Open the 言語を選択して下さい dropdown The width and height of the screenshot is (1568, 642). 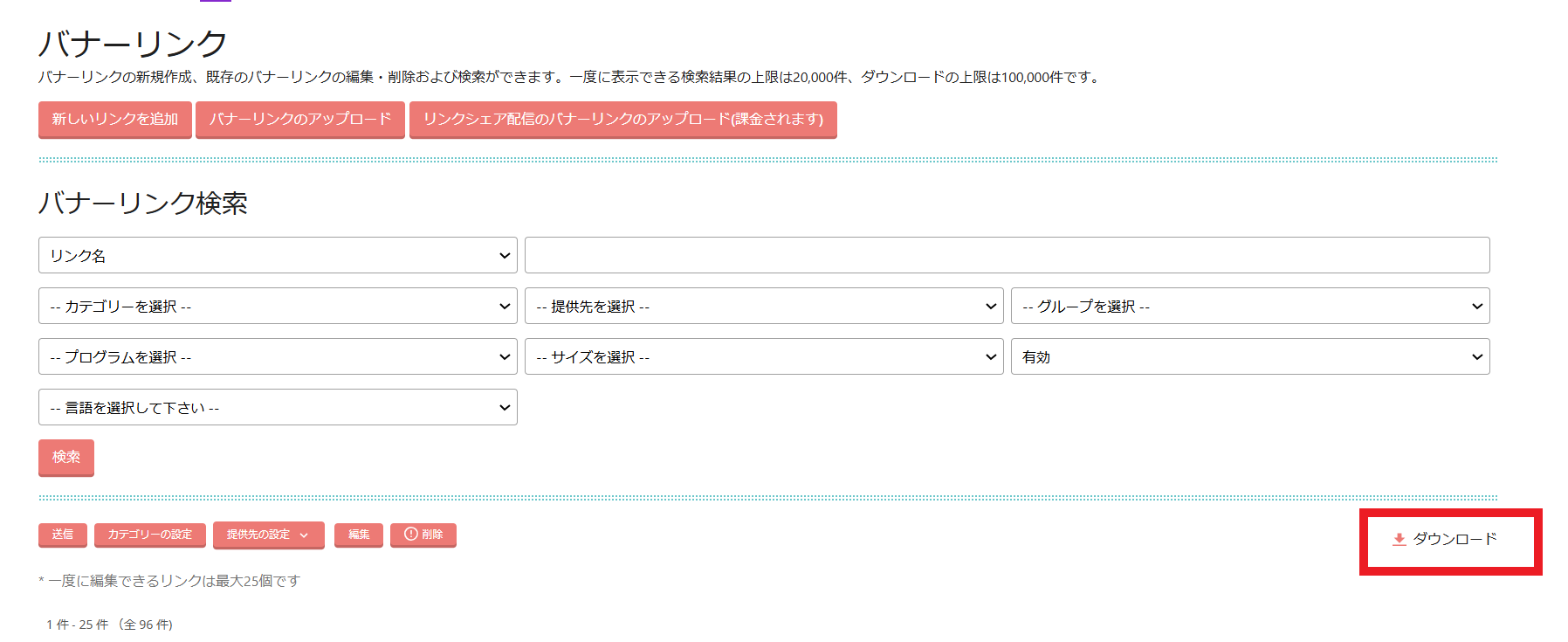[278, 407]
